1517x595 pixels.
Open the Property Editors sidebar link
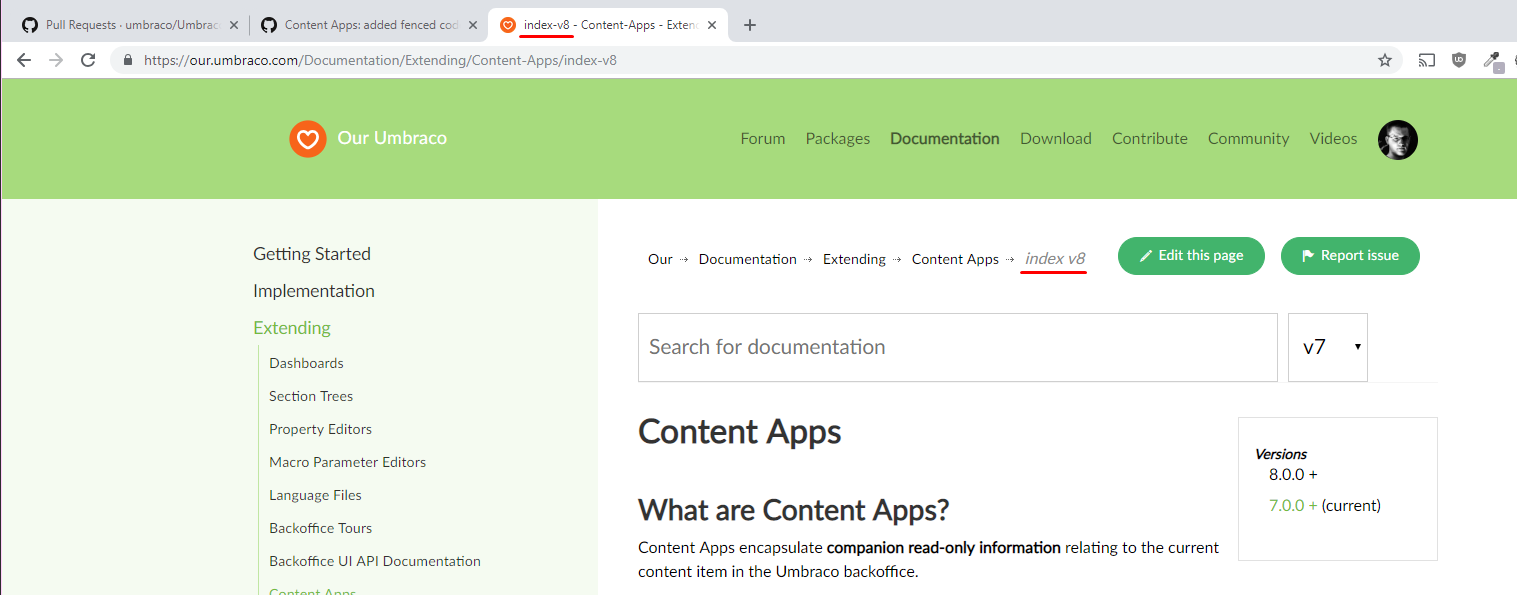[x=320, y=428]
